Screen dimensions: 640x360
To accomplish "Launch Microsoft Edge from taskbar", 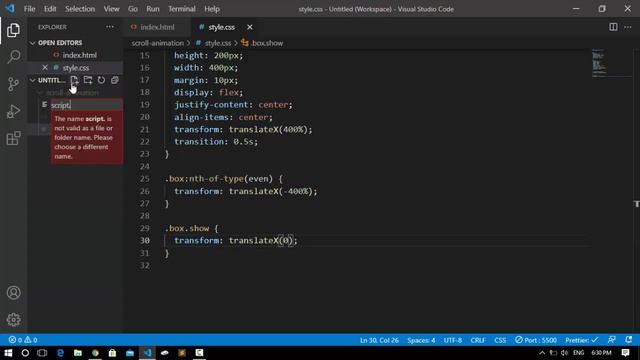I will click(x=60, y=353).
